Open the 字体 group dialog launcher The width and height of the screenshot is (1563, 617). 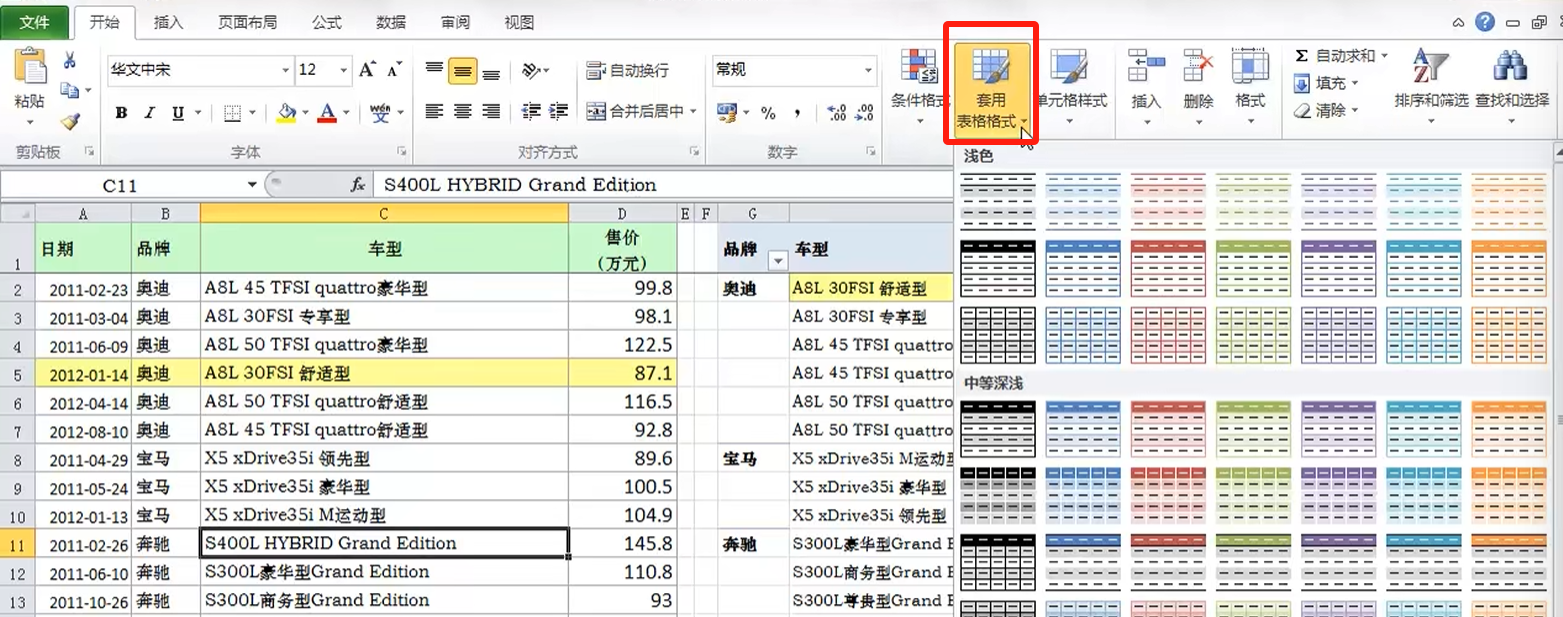coord(401,152)
